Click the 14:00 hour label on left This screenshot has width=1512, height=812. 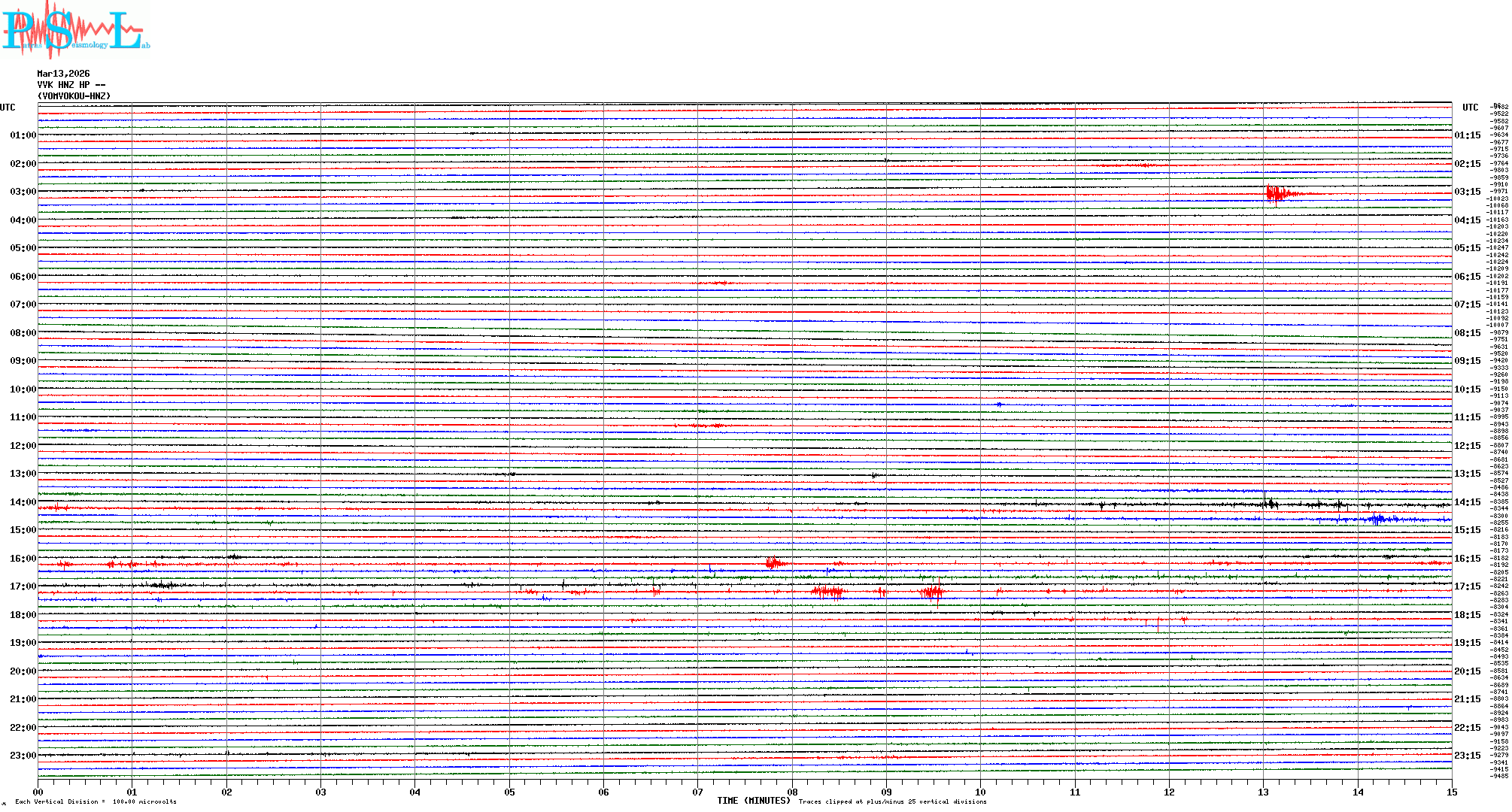click(23, 502)
